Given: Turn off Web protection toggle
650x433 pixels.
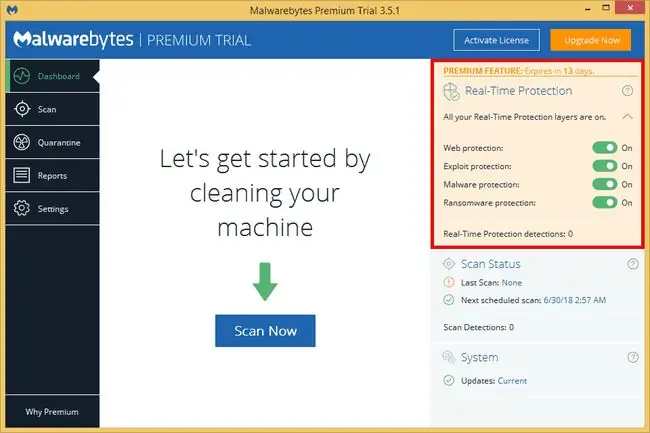Looking at the screenshot, I should click(605, 148).
